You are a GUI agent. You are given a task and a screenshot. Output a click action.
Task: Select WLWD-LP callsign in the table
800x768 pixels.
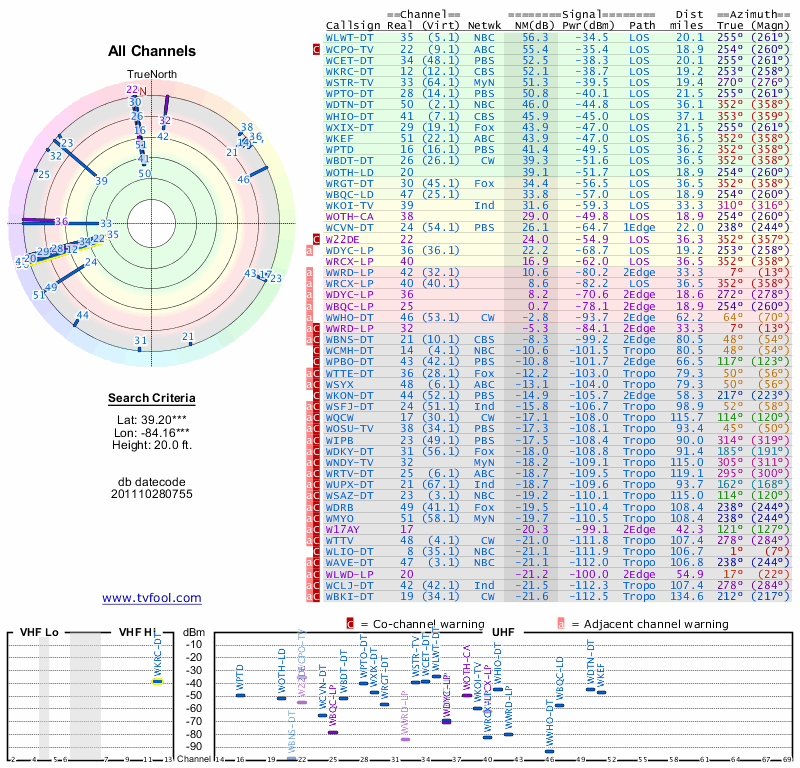click(x=349, y=574)
